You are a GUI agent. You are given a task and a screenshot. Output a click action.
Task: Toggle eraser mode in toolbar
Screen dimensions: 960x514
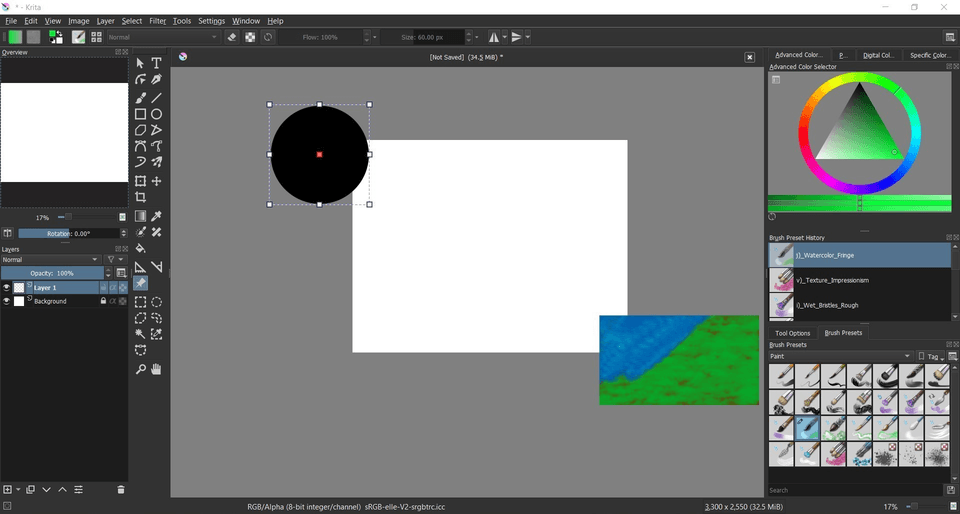(x=232, y=37)
